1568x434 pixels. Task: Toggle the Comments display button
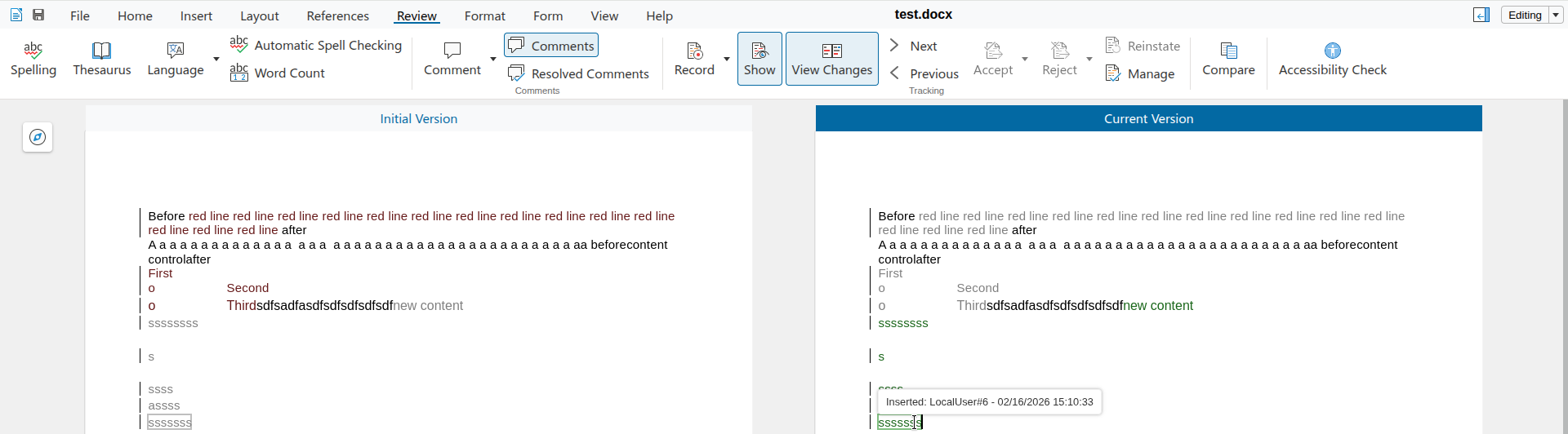click(x=551, y=46)
